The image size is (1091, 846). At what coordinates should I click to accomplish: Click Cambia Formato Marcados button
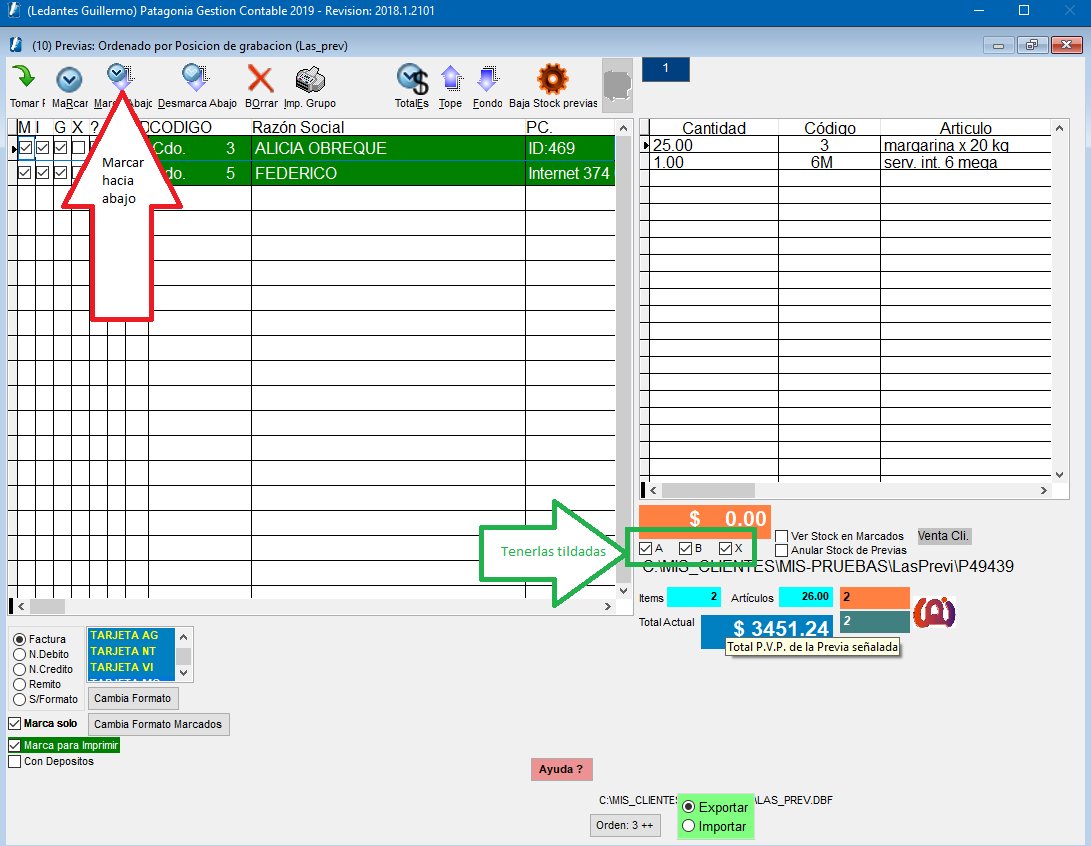click(158, 724)
